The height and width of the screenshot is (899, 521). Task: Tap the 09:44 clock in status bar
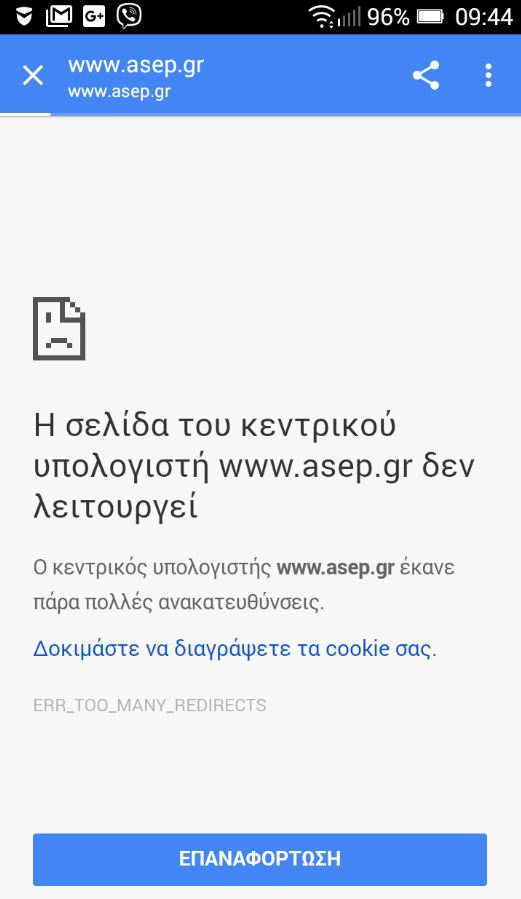point(484,17)
